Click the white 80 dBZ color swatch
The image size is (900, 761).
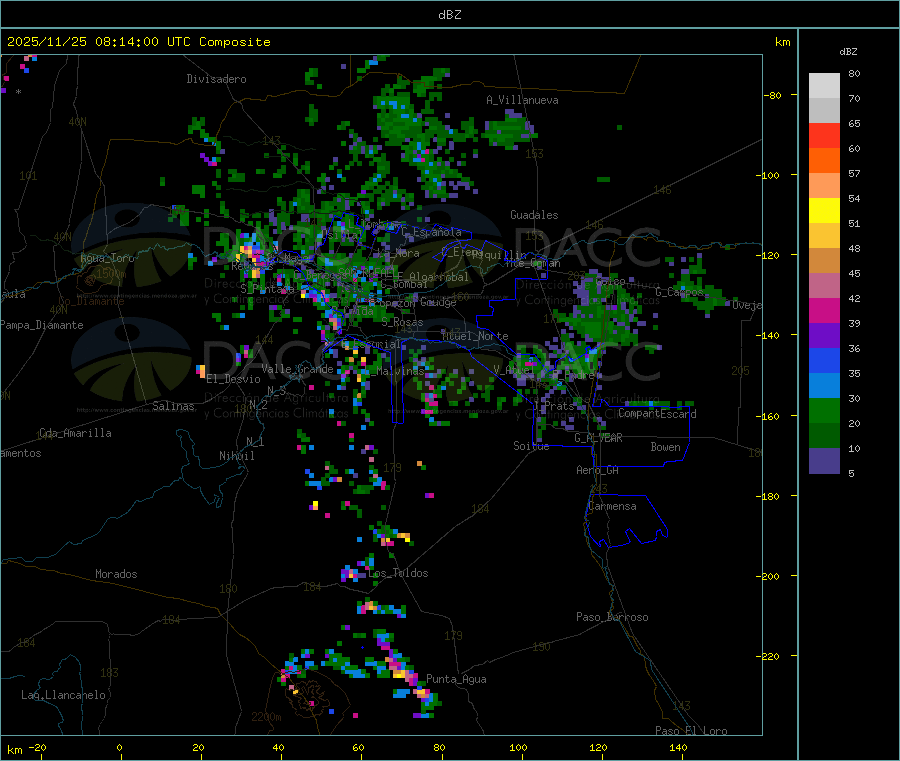tap(824, 86)
